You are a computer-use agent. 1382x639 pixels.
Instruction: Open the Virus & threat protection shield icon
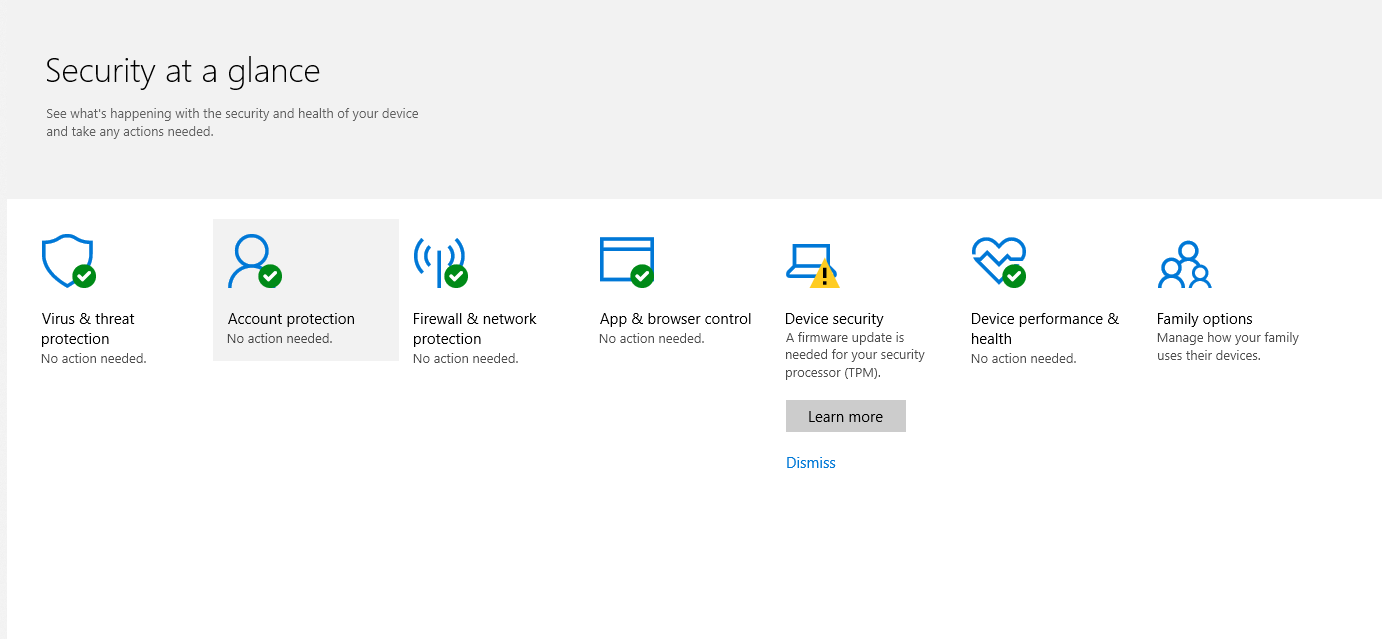click(66, 260)
